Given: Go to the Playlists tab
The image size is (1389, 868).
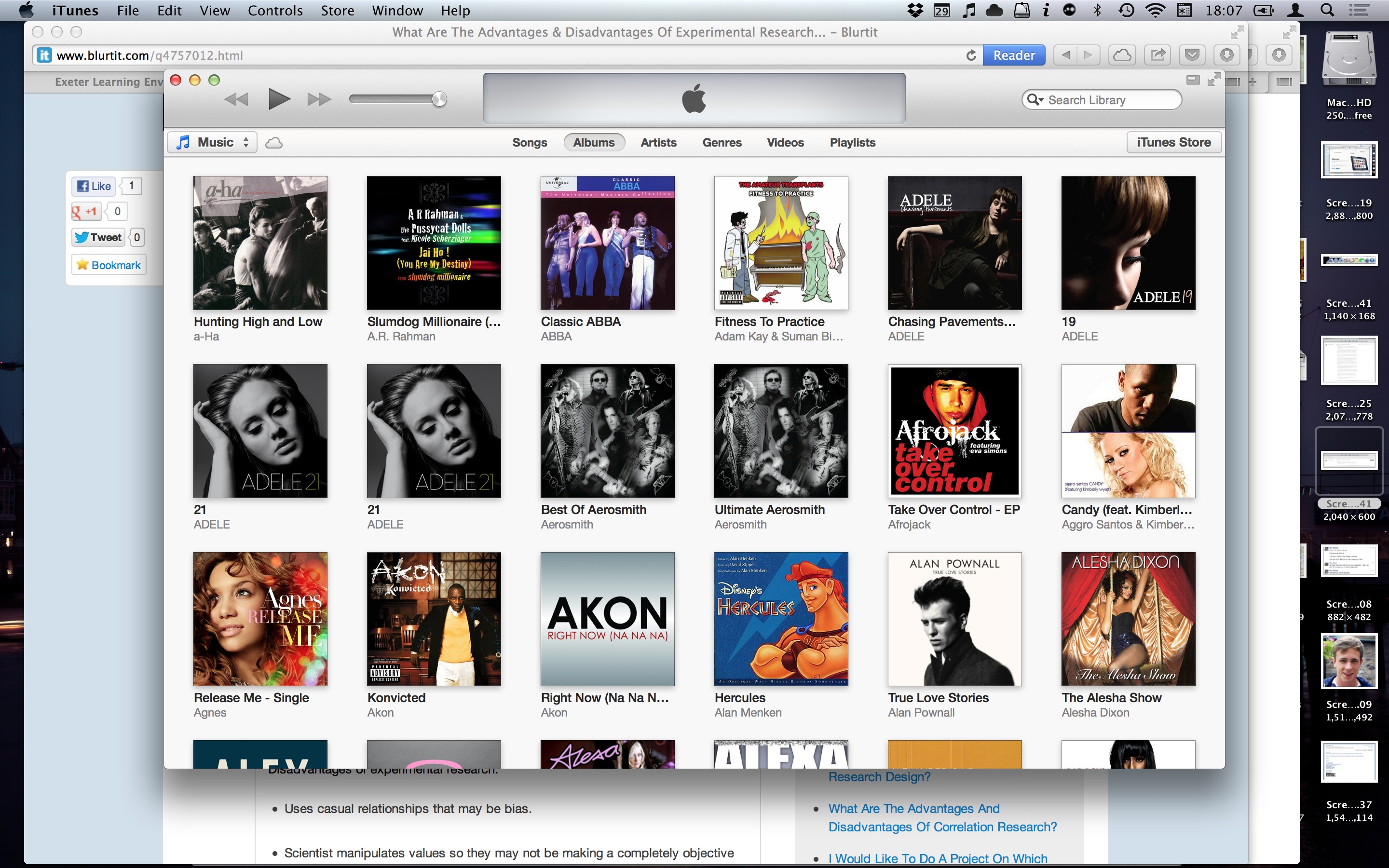Looking at the screenshot, I should coord(852,142).
